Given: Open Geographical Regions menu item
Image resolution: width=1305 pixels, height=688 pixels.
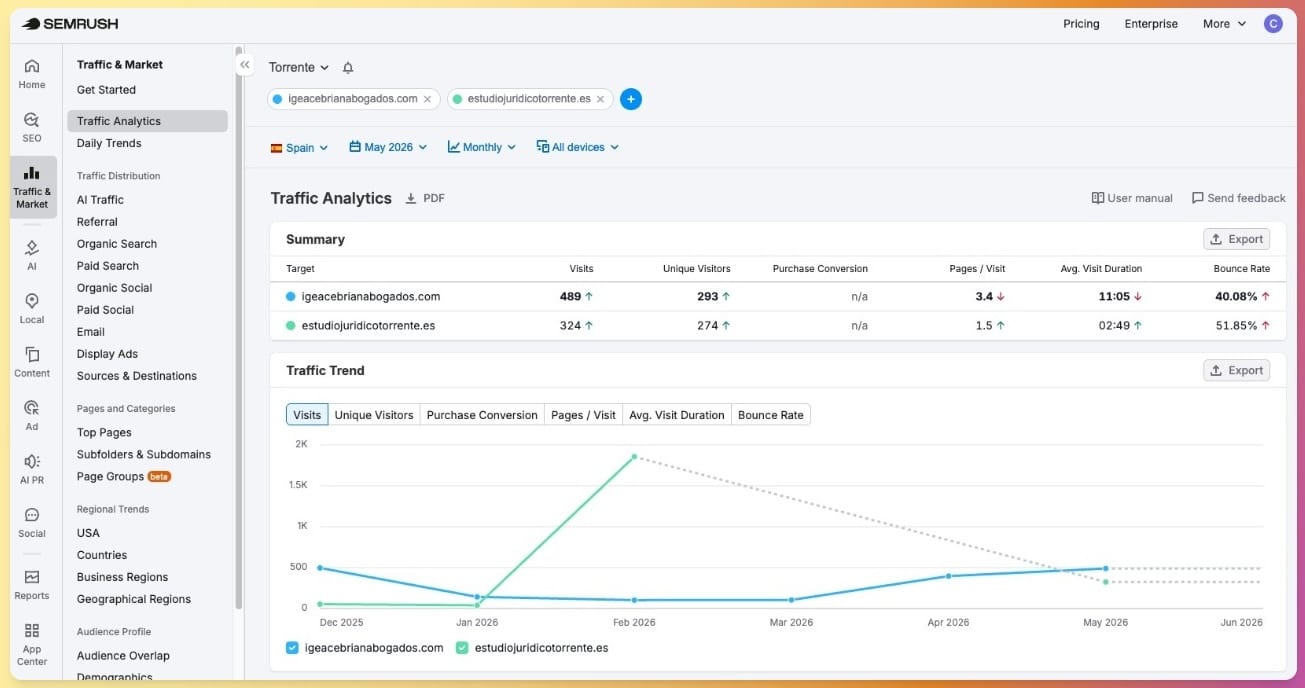Looking at the screenshot, I should (134, 599).
